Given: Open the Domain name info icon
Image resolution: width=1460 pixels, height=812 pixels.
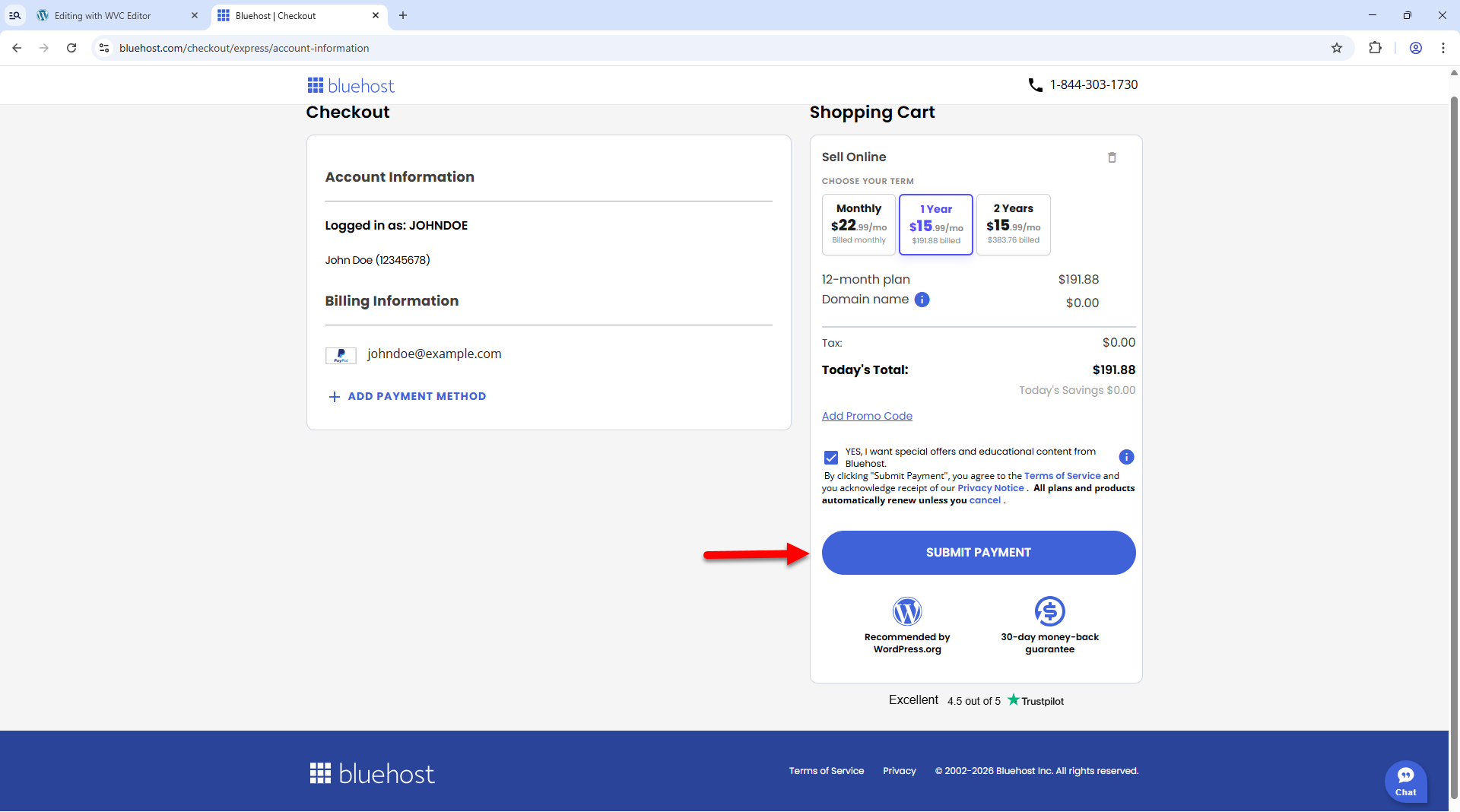Looking at the screenshot, I should click(922, 300).
